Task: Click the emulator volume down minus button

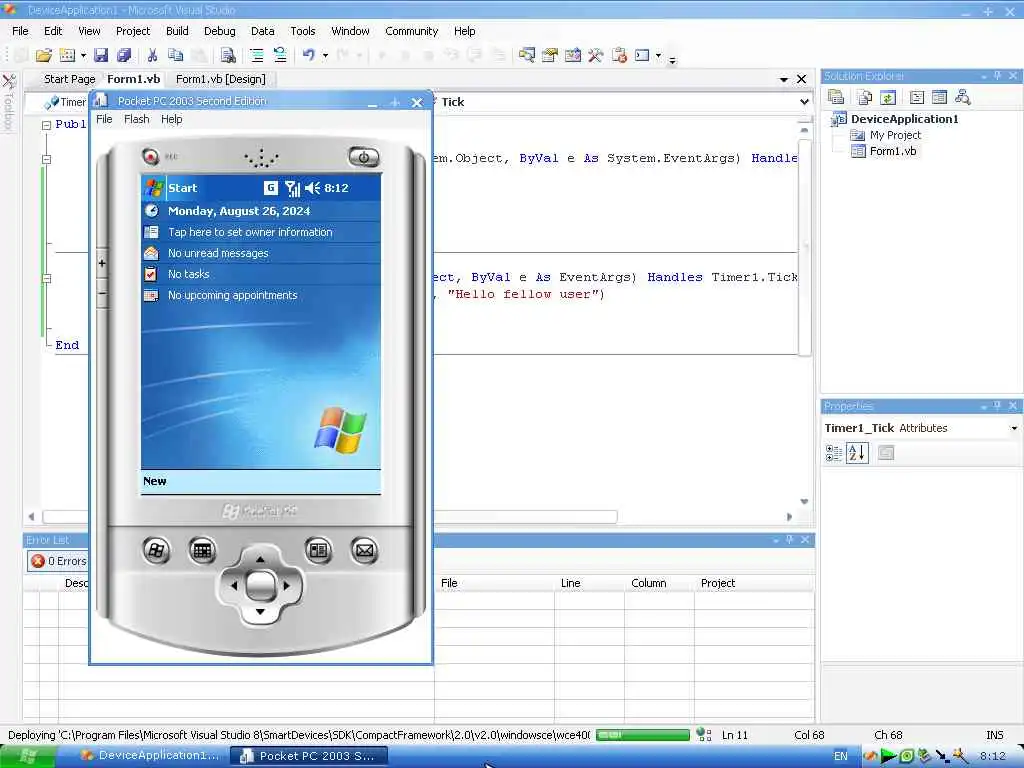Action: pyautogui.click(x=102, y=293)
